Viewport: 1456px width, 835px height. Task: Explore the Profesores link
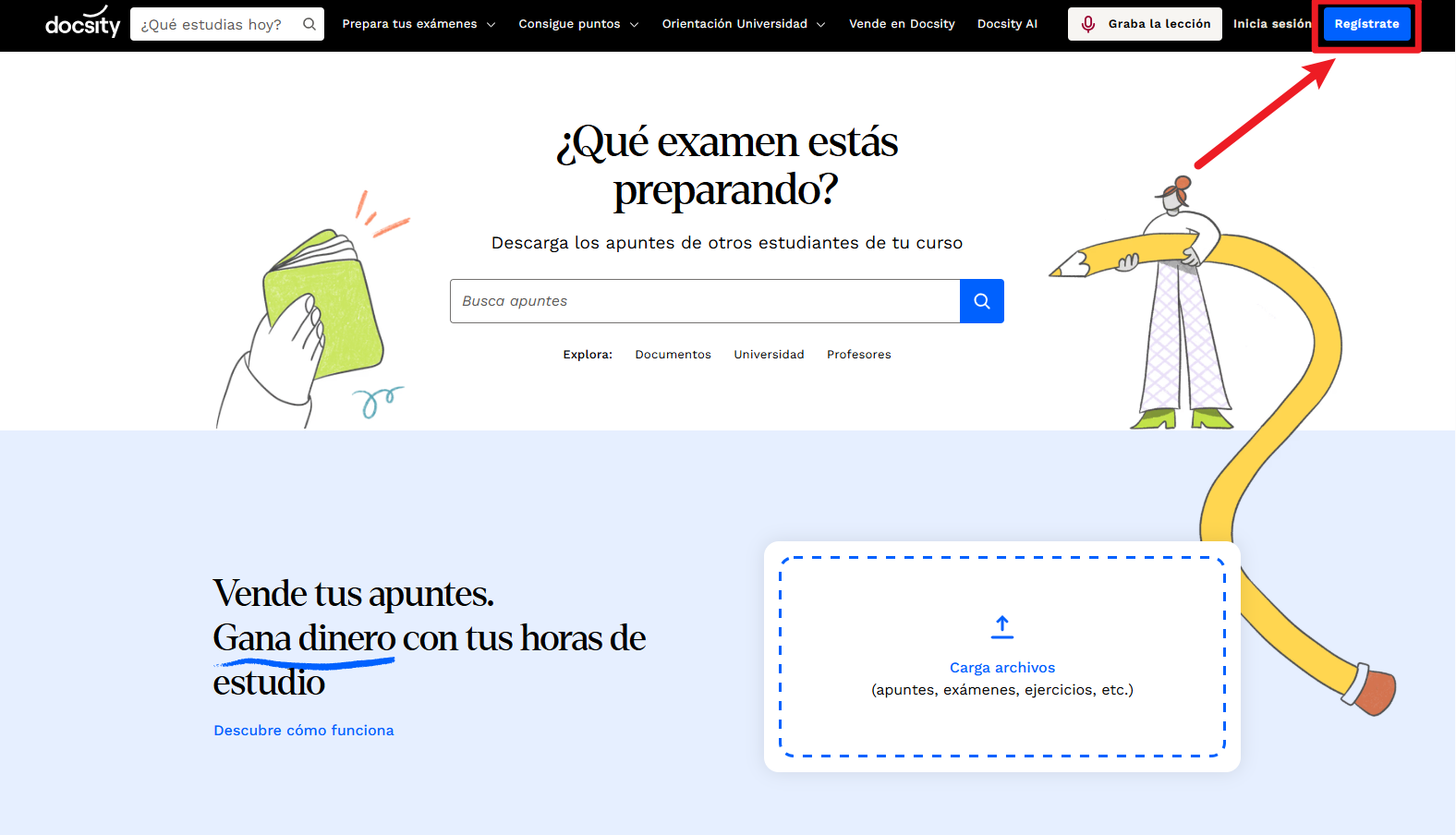click(858, 355)
